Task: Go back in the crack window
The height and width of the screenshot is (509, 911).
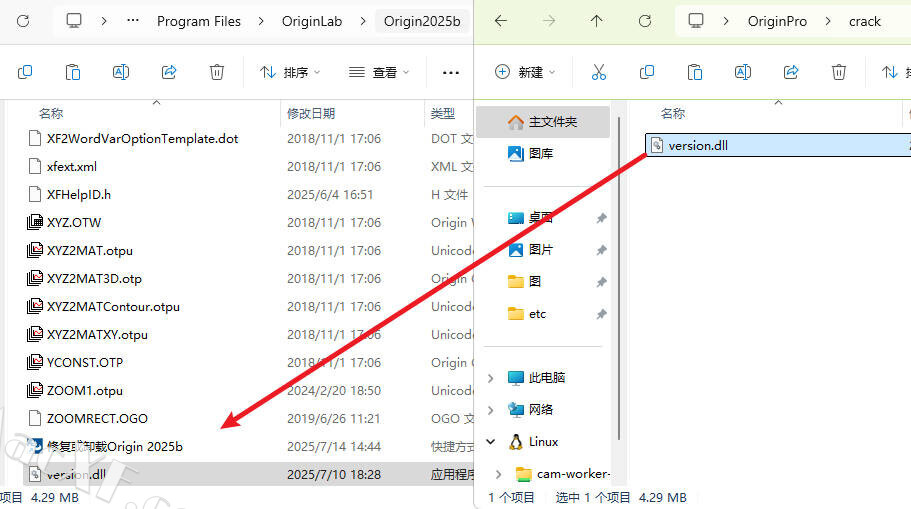Action: coord(501,21)
